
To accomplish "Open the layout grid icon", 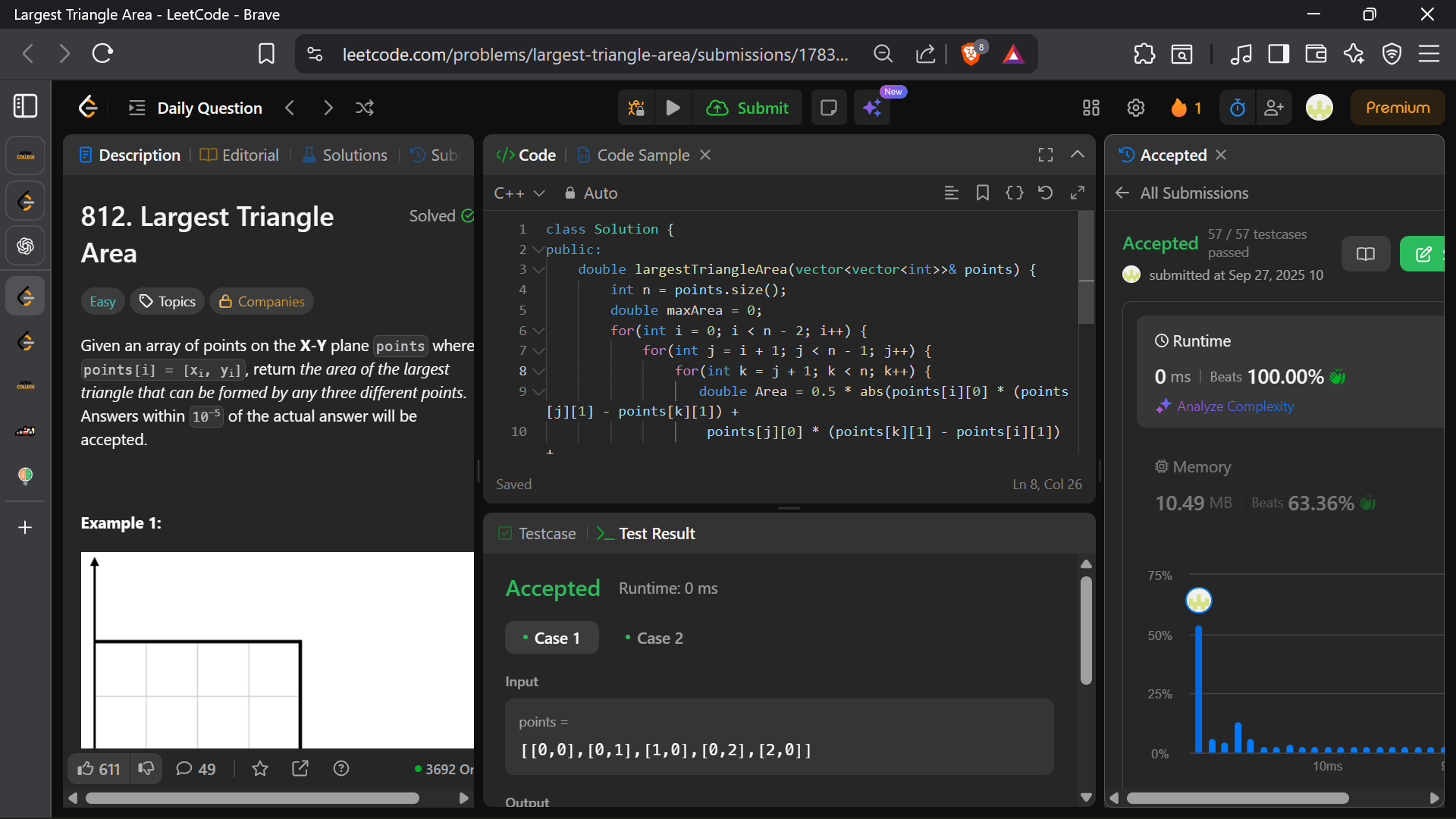I will coord(1090,108).
